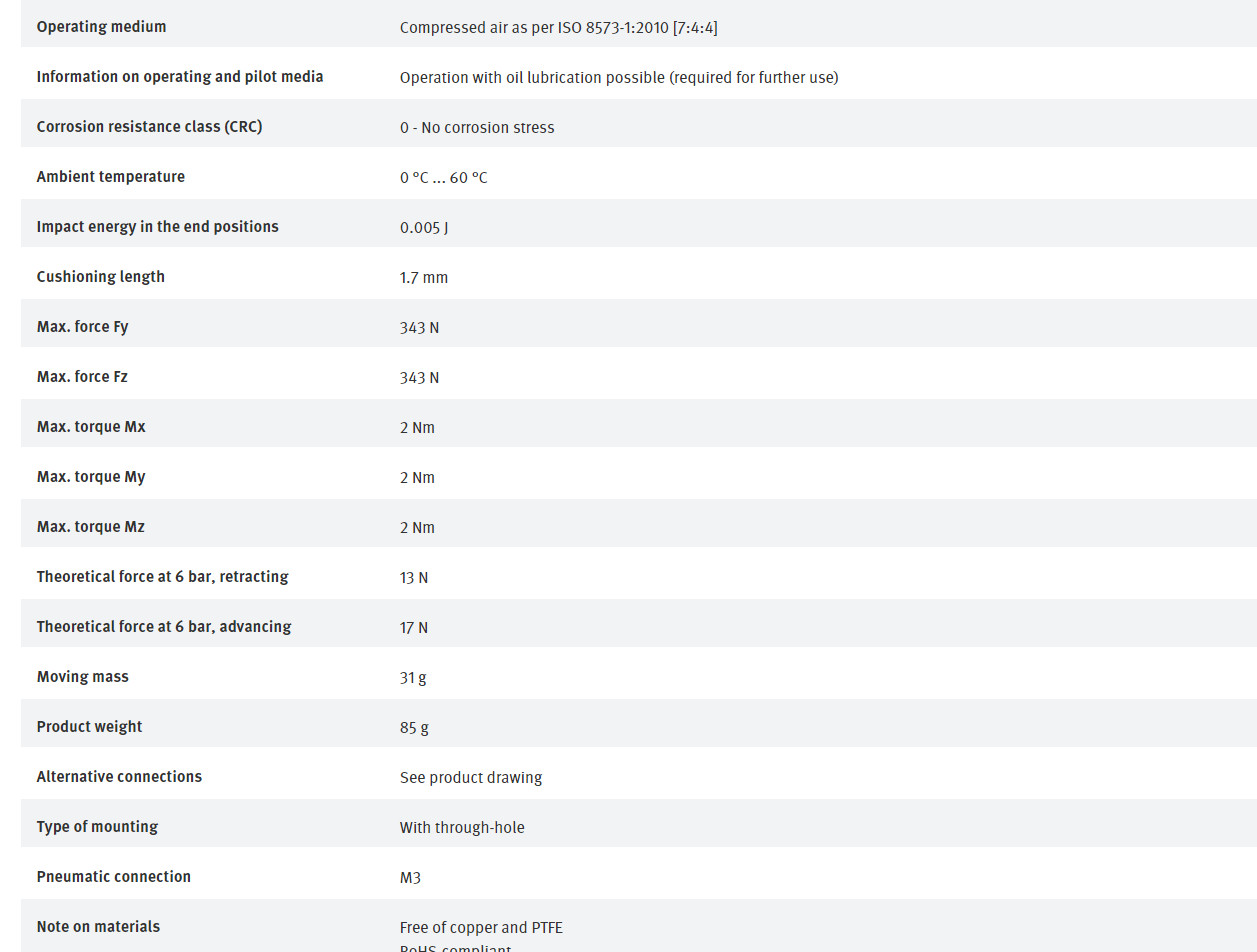
Task: Click the Product weight label
Action: click(90, 727)
